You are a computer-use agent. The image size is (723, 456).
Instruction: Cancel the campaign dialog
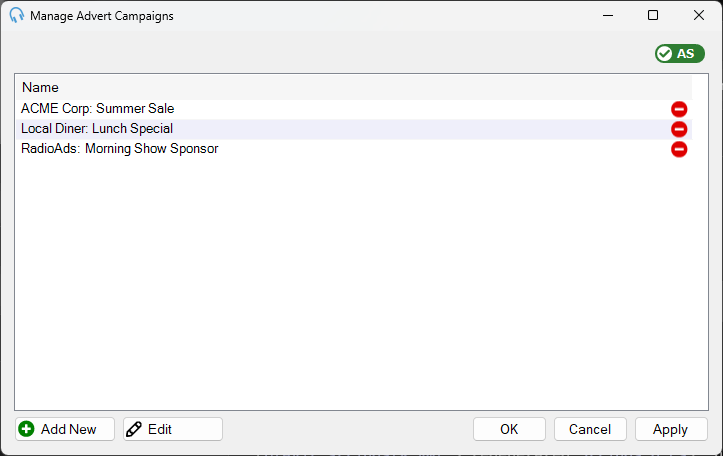coord(590,429)
